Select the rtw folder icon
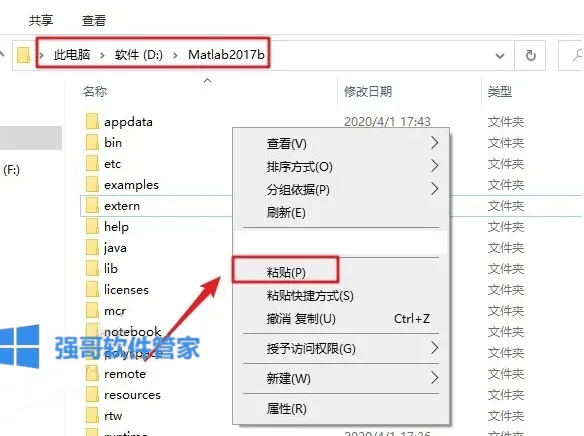 point(92,416)
